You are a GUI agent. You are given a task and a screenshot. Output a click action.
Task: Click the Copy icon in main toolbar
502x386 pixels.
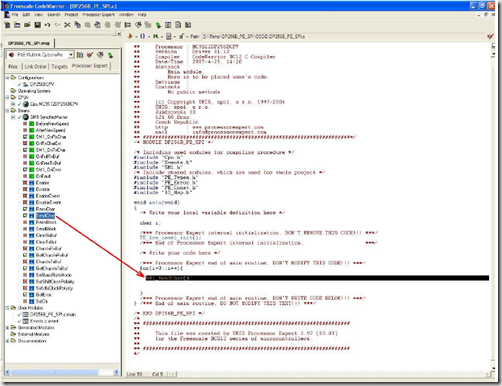tap(77, 25)
